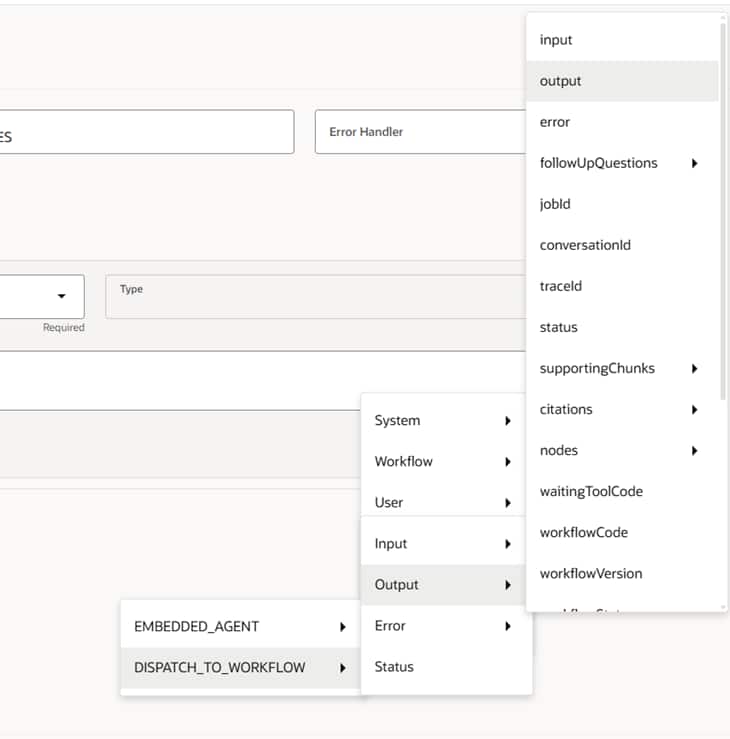
Task: Select the workflowVersion menu item
Action: point(591,573)
